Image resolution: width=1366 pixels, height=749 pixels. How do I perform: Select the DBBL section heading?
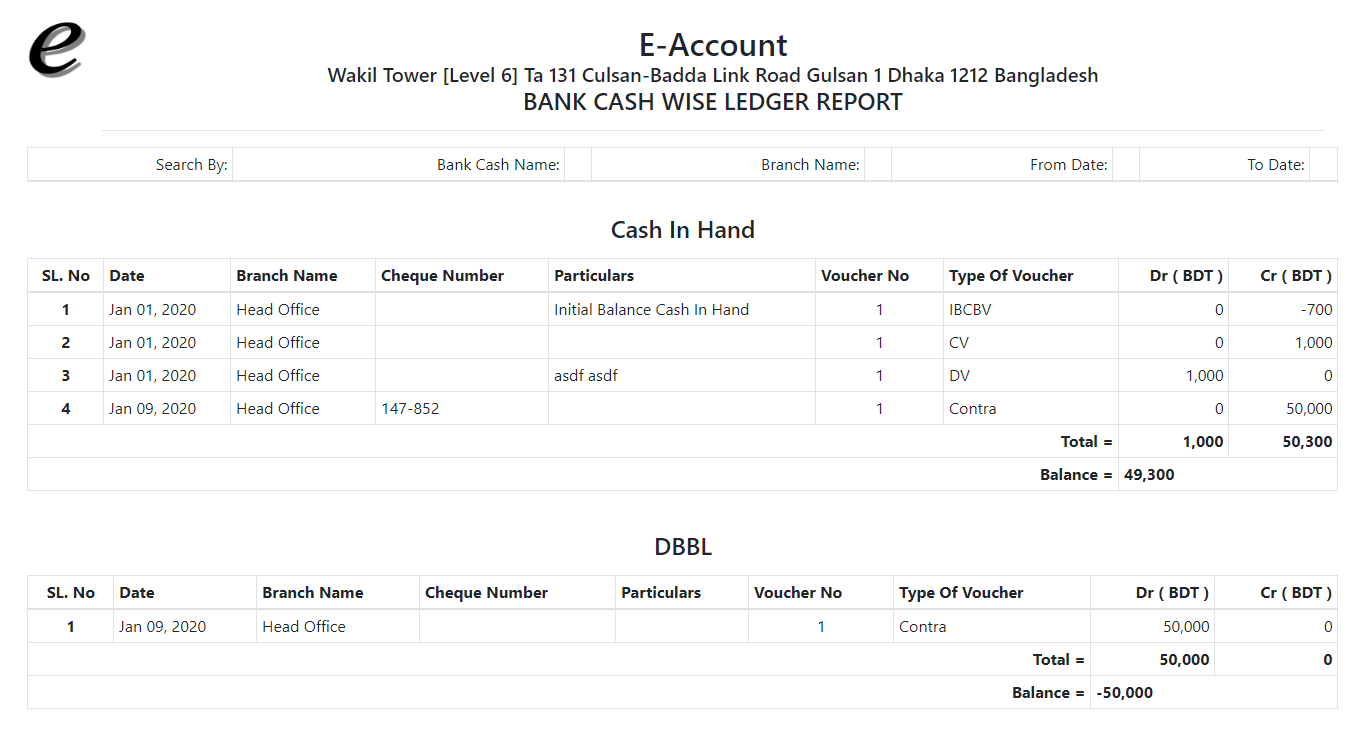point(682,547)
